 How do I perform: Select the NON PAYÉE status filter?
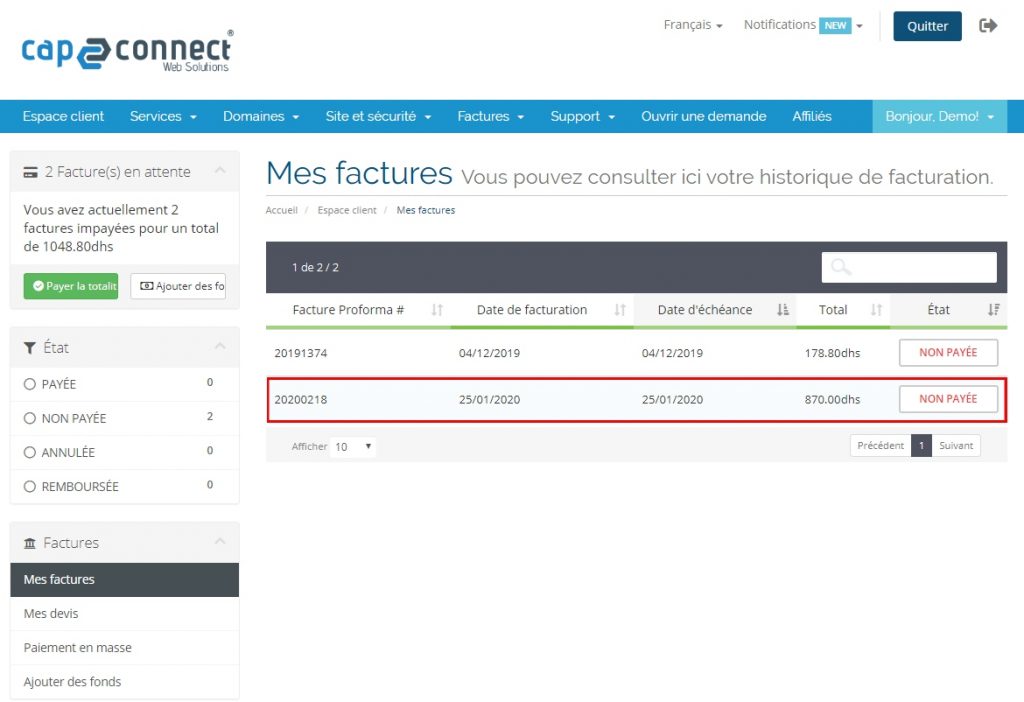30,418
